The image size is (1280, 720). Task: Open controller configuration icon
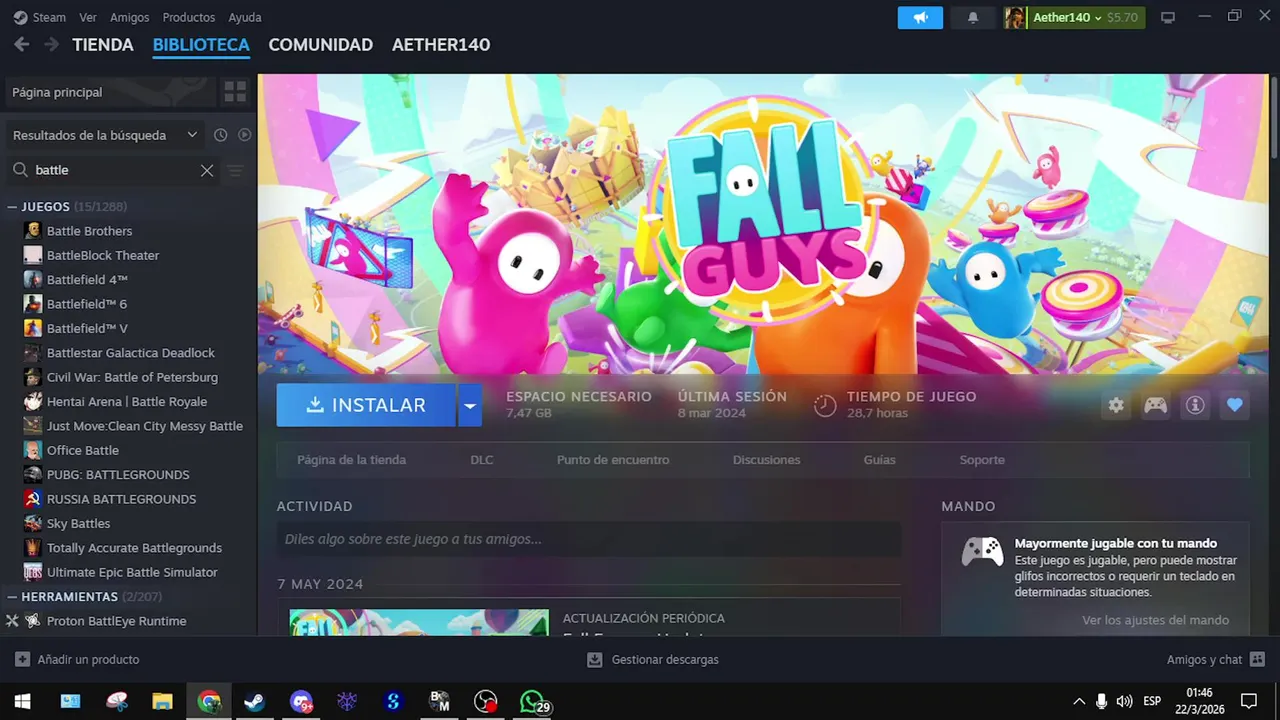1156,405
